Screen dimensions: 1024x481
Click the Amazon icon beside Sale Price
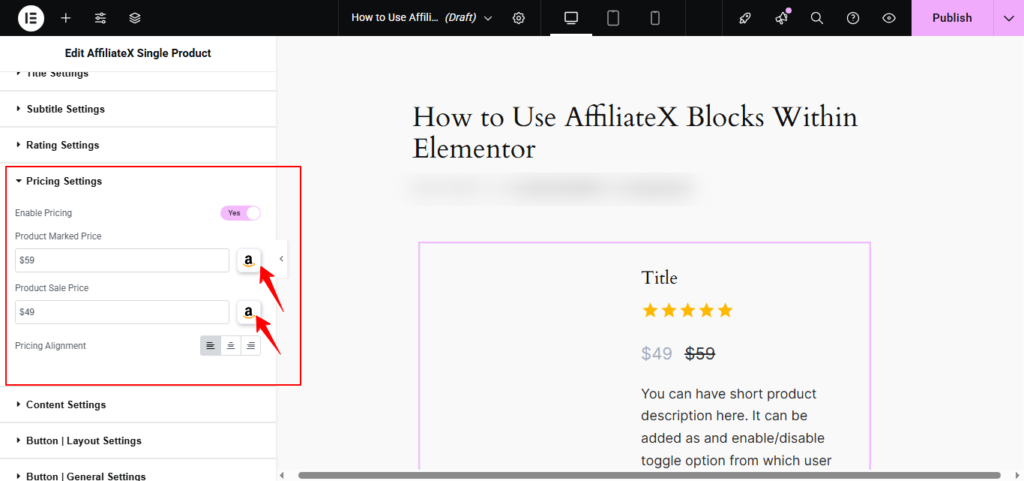tap(248, 313)
